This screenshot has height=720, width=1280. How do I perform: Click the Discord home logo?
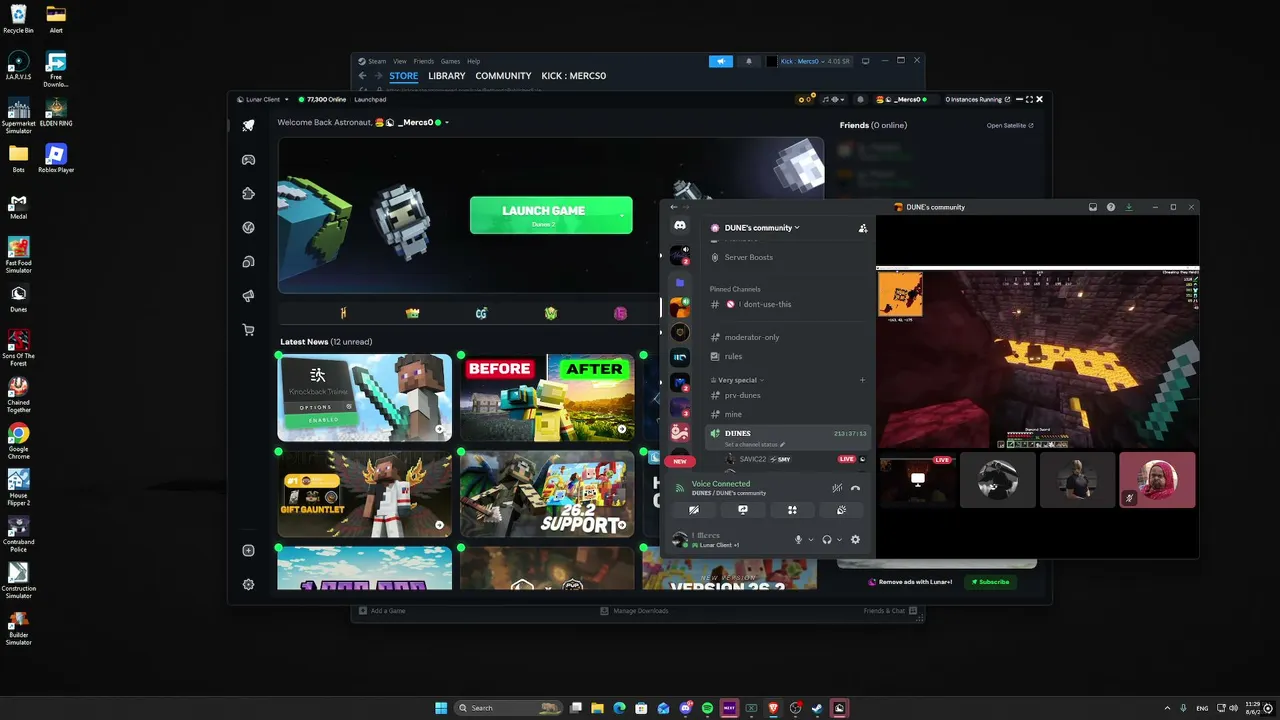pyautogui.click(x=680, y=227)
